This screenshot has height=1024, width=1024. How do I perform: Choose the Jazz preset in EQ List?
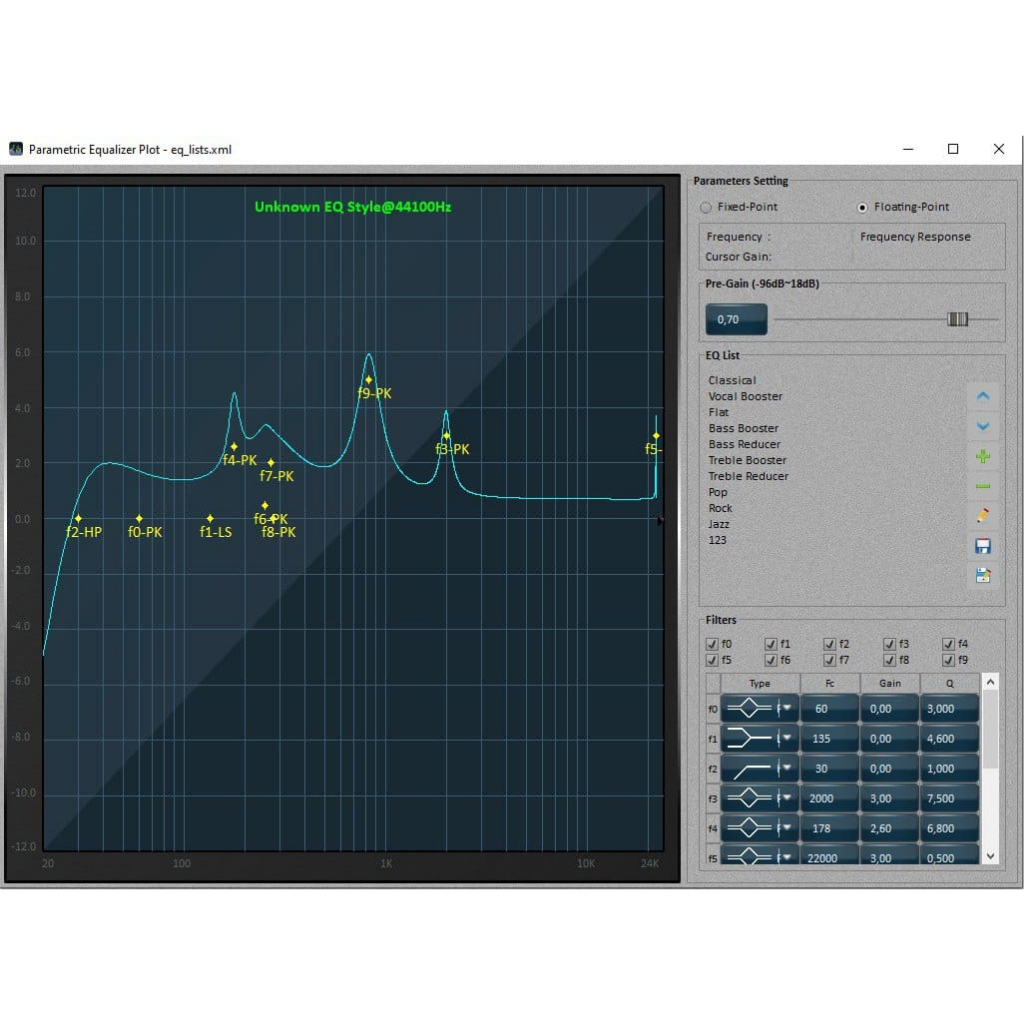click(x=719, y=524)
